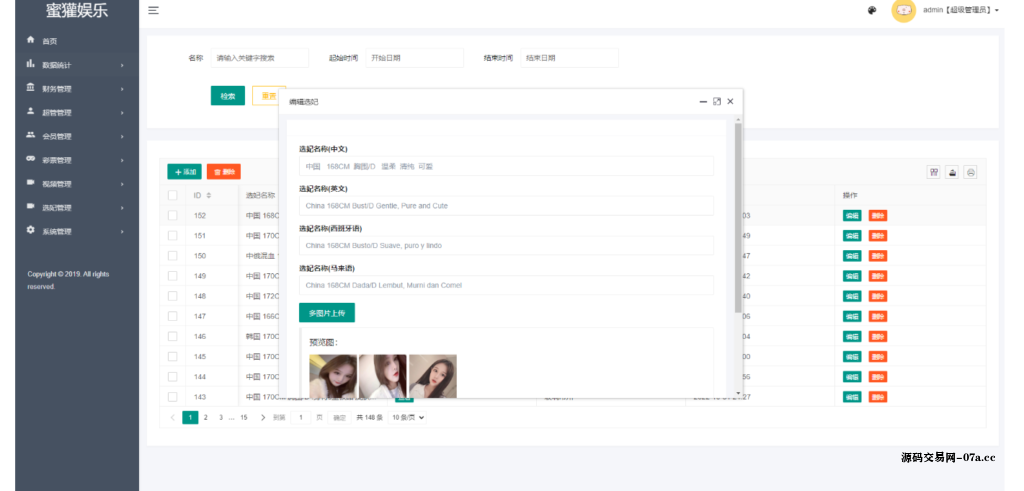Check the checkbox for row ID 147

click(x=173, y=316)
